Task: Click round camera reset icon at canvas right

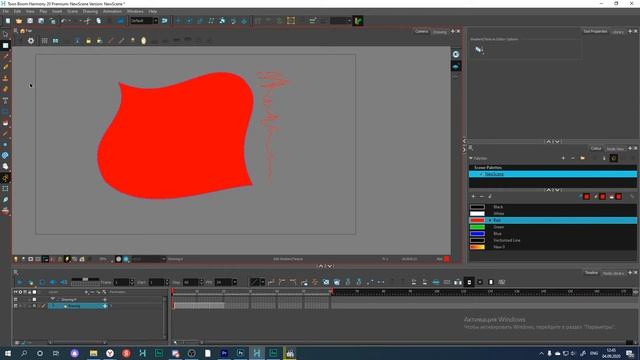Action: (456, 54)
